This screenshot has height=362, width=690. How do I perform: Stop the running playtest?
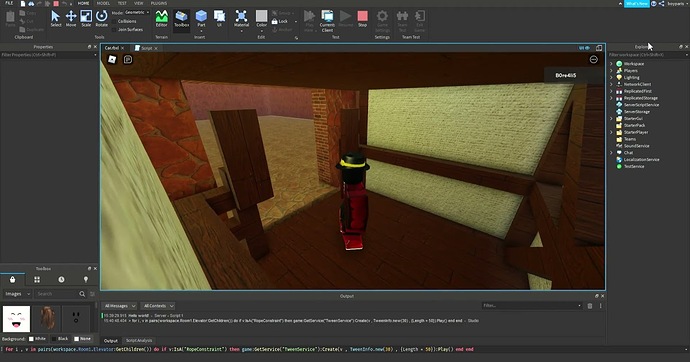(x=362, y=19)
